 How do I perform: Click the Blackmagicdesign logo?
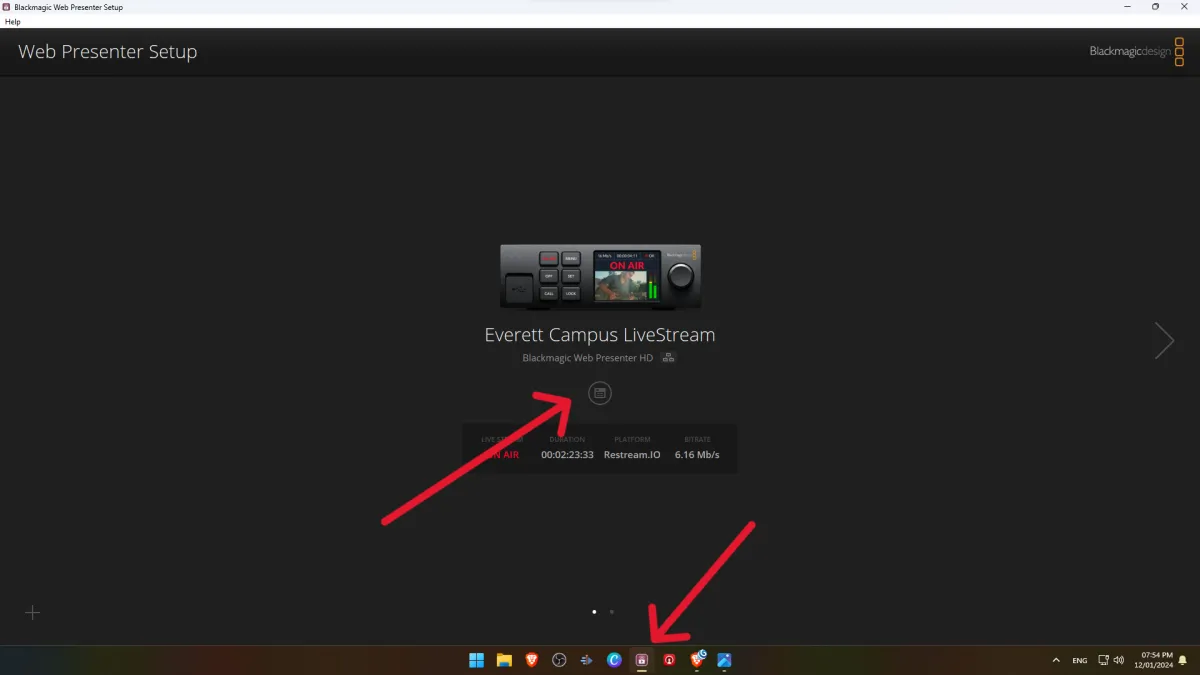(x=1136, y=51)
